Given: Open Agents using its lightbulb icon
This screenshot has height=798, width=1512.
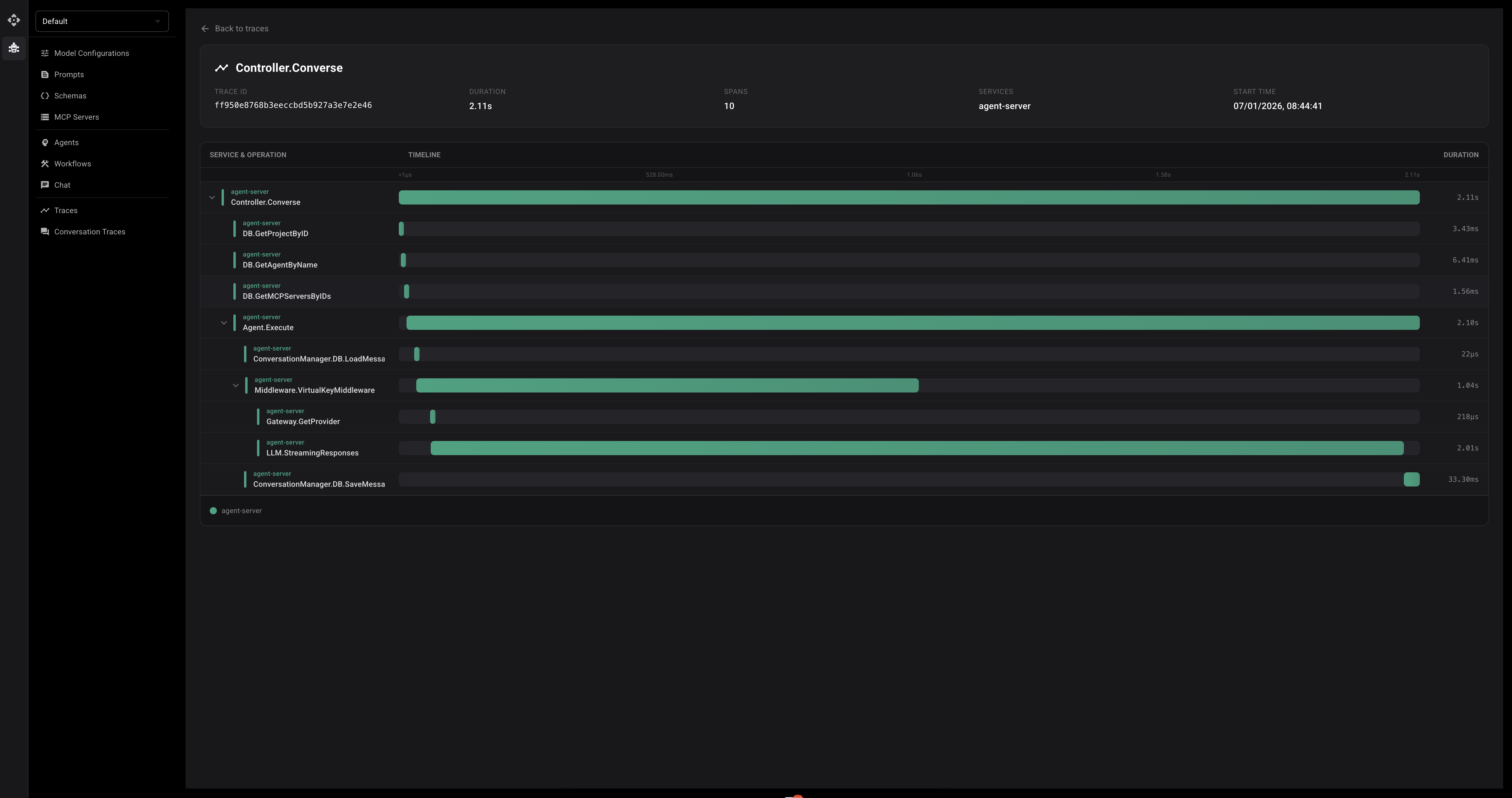Looking at the screenshot, I should point(45,142).
